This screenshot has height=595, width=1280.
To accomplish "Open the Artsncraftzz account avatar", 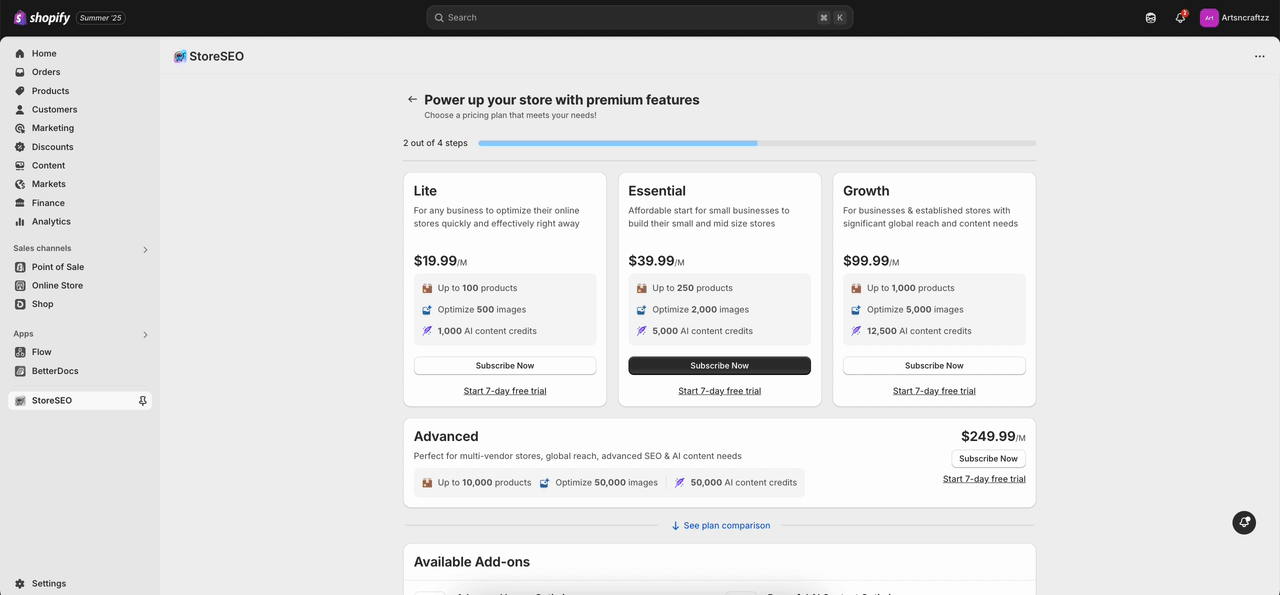I will coord(1209,18).
